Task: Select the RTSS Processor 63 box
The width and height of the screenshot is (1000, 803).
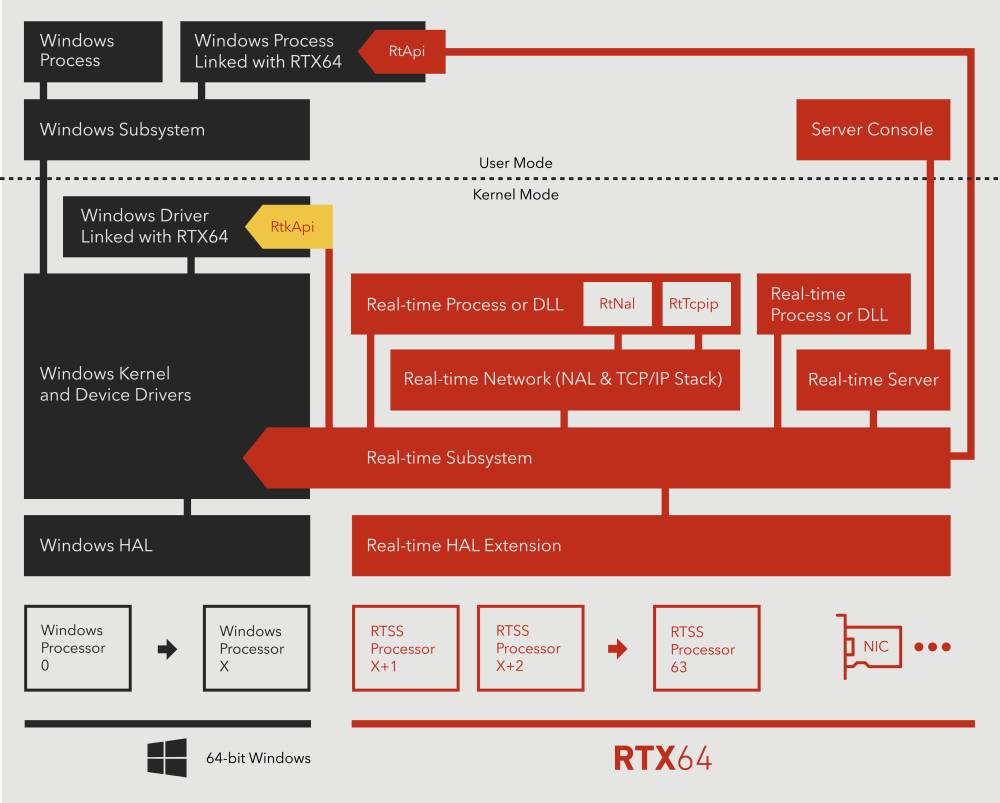Action: coord(707,648)
